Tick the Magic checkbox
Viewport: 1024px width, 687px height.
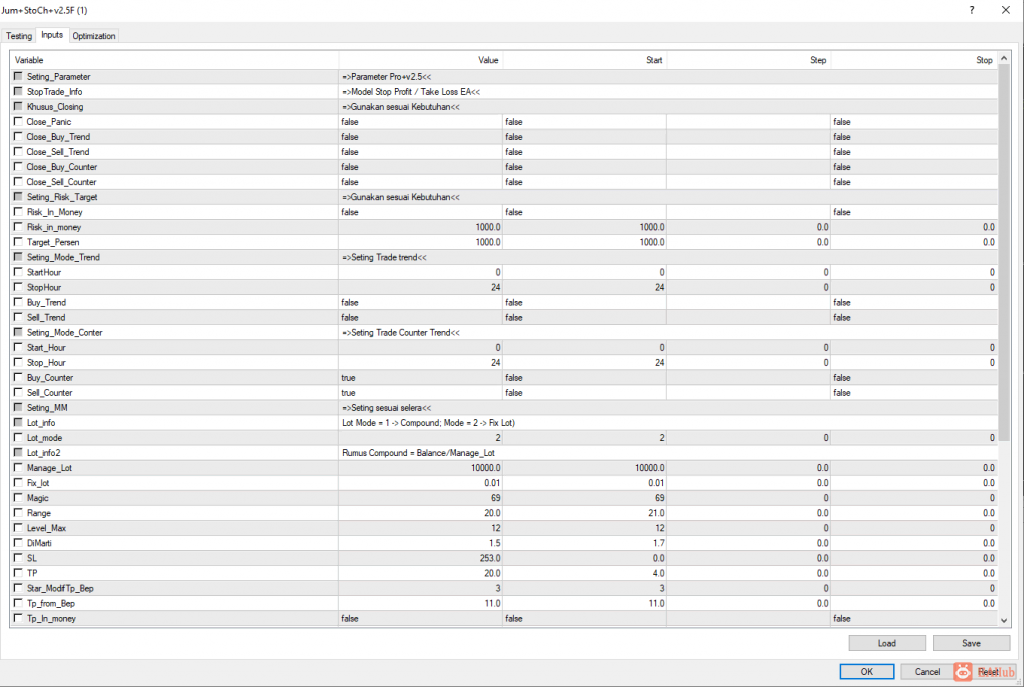click(x=18, y=498)
